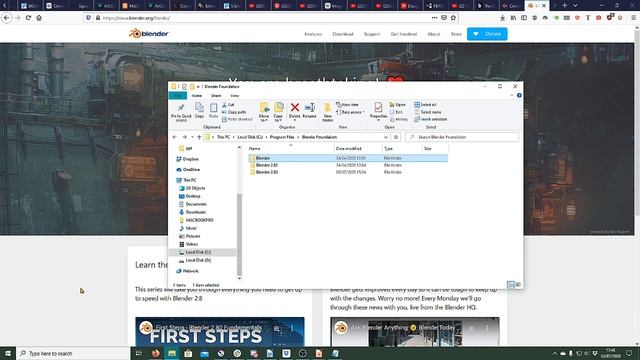Expand recent locations arrow in Explorer
Image resolution: width=640 pixels, height=360 pixels.
click(x=192, y=137)
